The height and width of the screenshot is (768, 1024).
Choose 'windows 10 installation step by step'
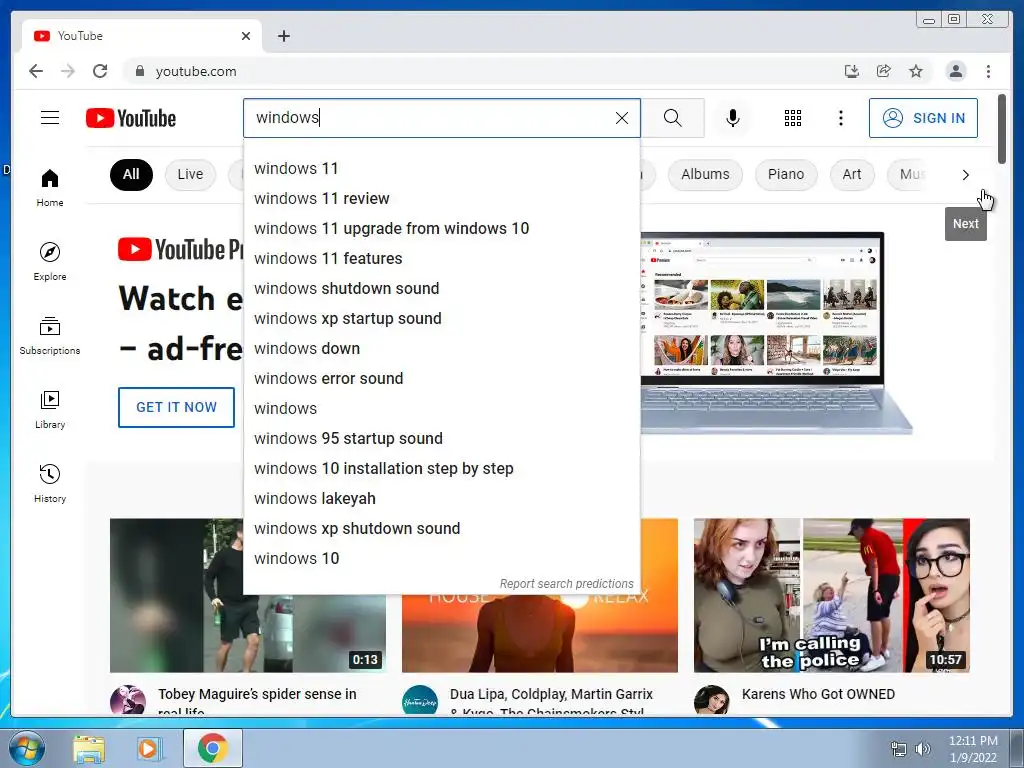pyautogui.click(x=441, y=469)
